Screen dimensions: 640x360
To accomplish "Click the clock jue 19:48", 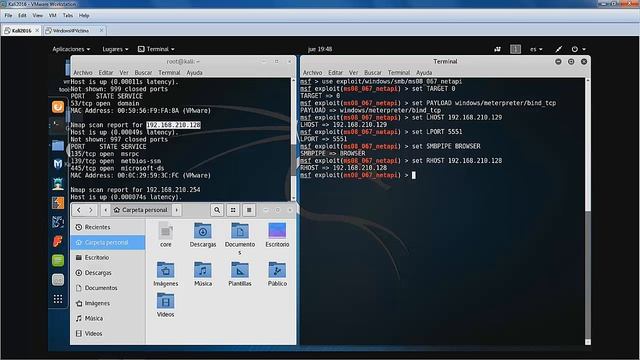I will [320, 49].
